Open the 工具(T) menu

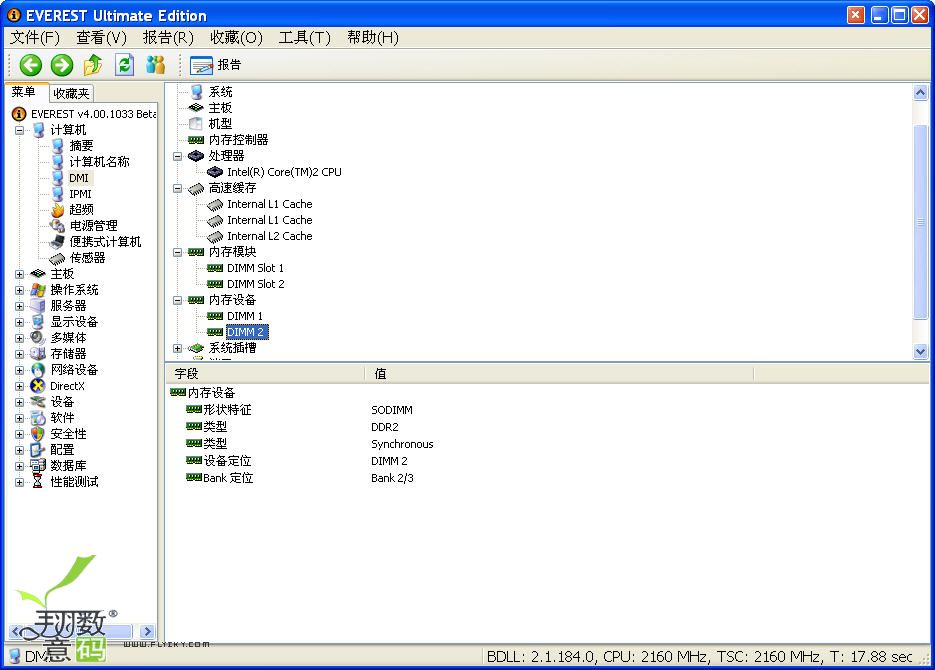[304, 38]
